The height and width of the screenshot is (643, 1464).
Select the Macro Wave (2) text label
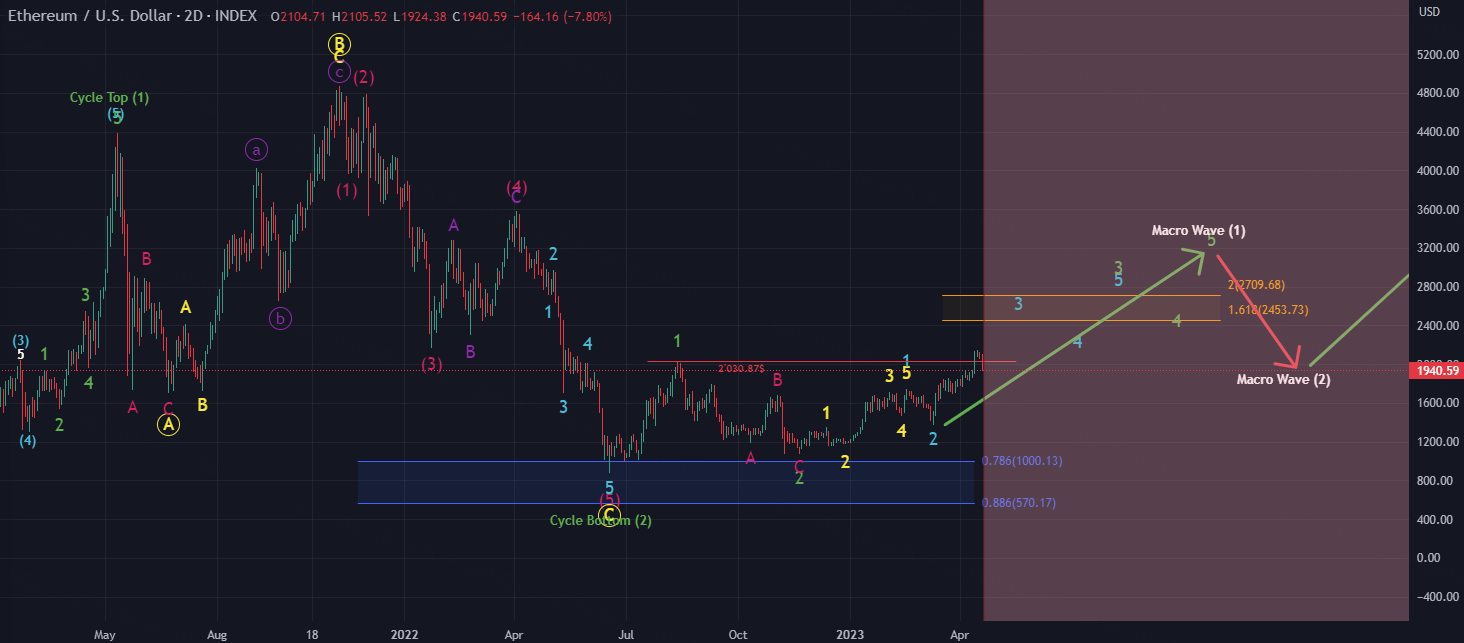(1283, 380)
